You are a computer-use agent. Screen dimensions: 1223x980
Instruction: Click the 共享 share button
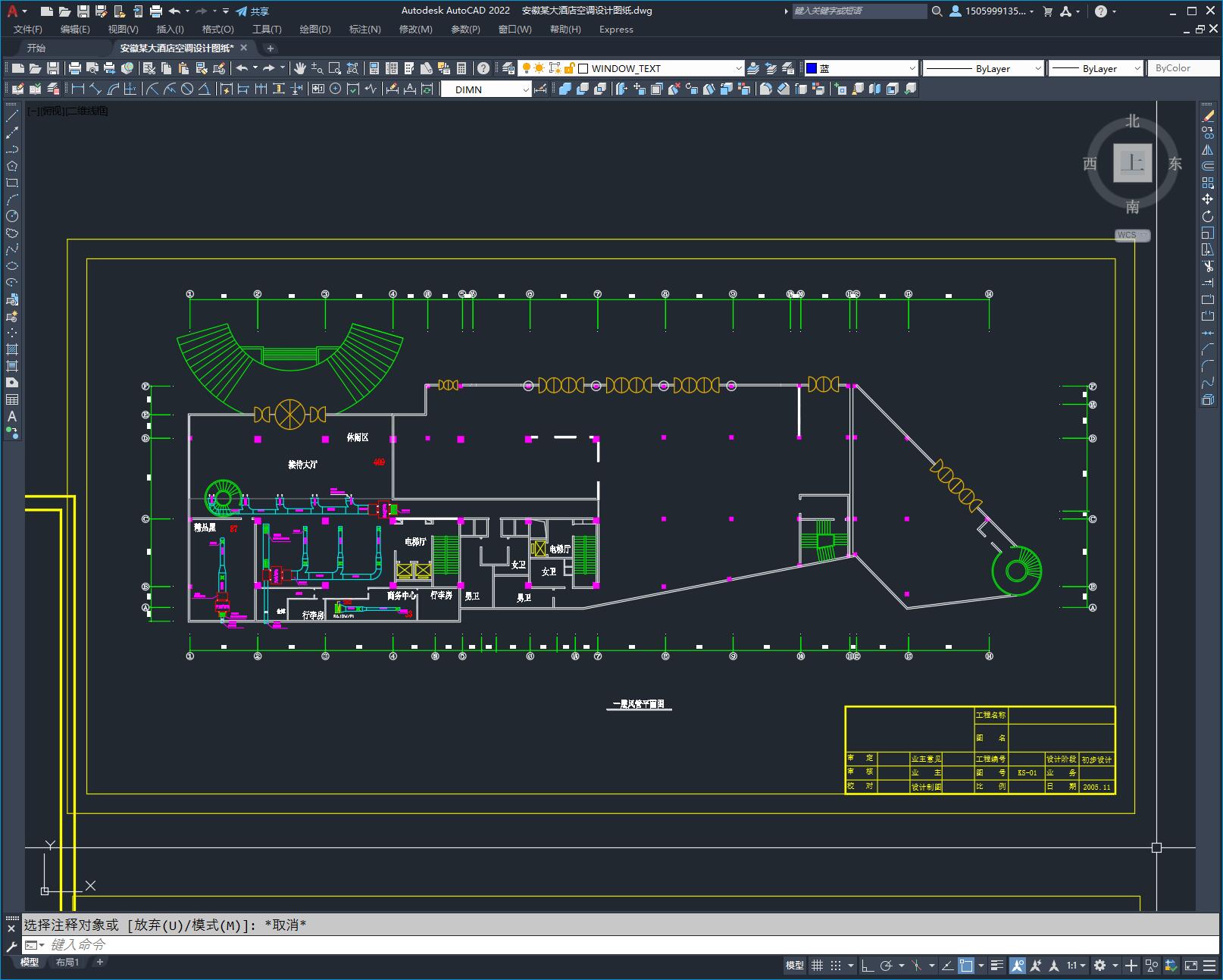click(252, 11)
